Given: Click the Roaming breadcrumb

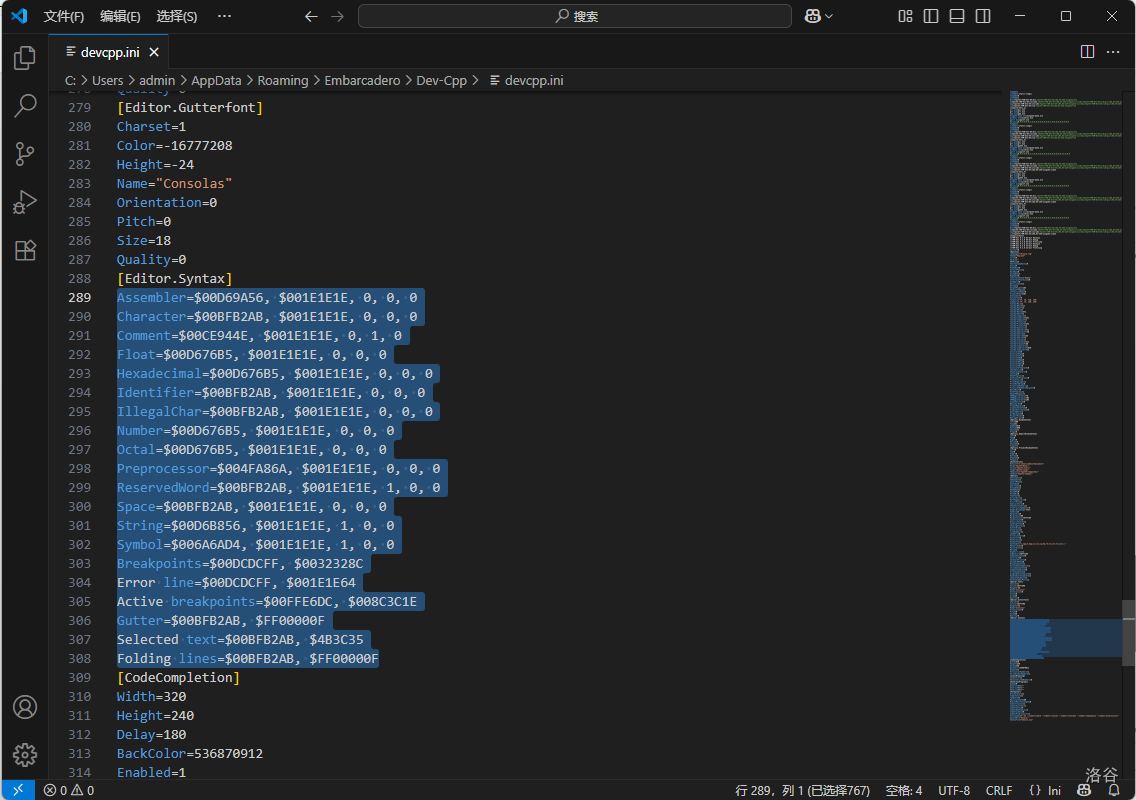Looking at the screenshot, I should coord(283,80).
